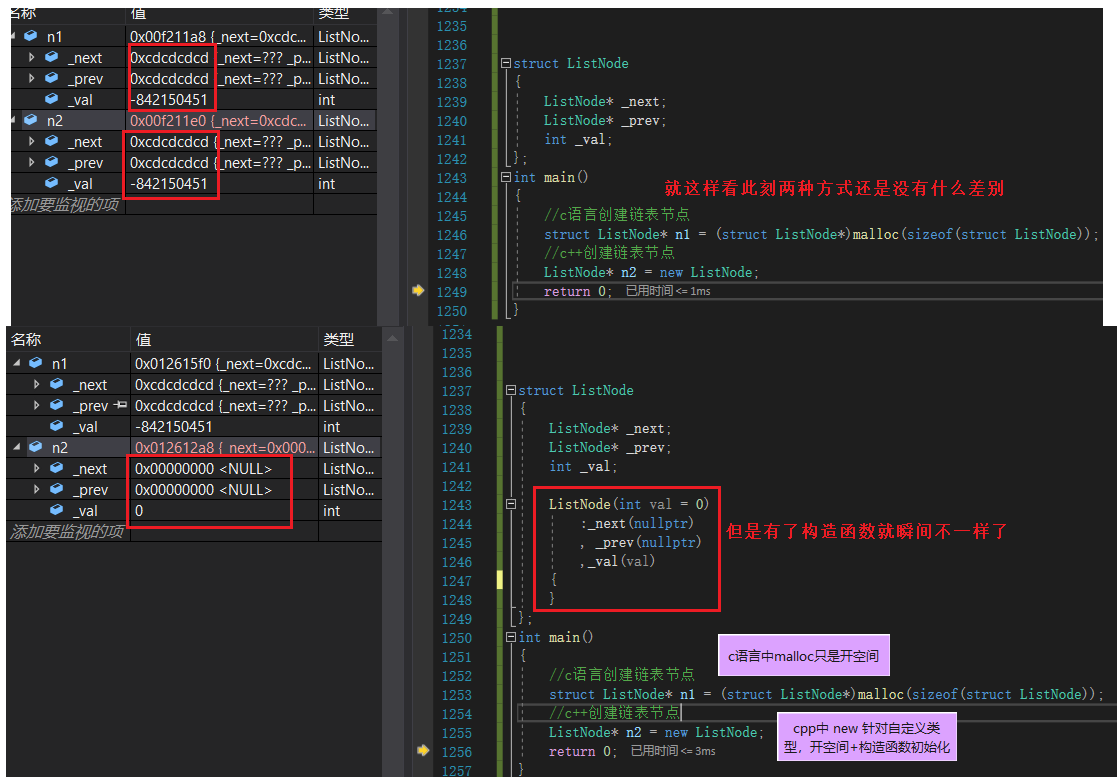Screen dimensions: 1117x777
Task: Click the yellow execution arrow at line 1256
Action: 422,750
